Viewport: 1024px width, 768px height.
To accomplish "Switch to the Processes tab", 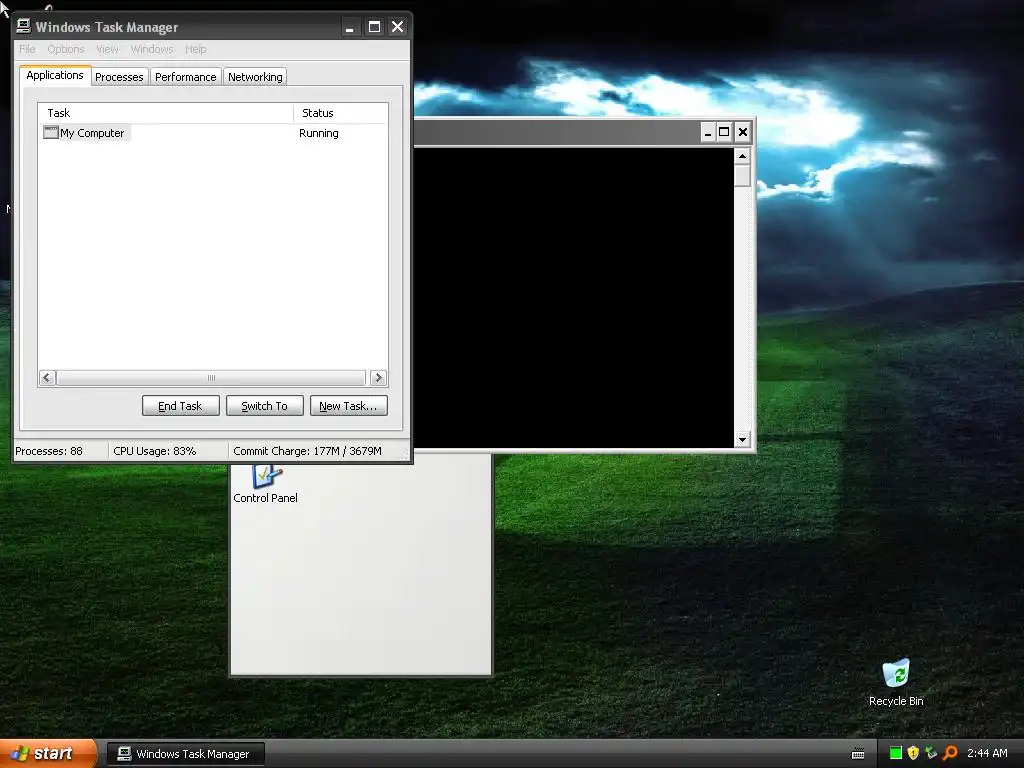I will coord(119,77).
